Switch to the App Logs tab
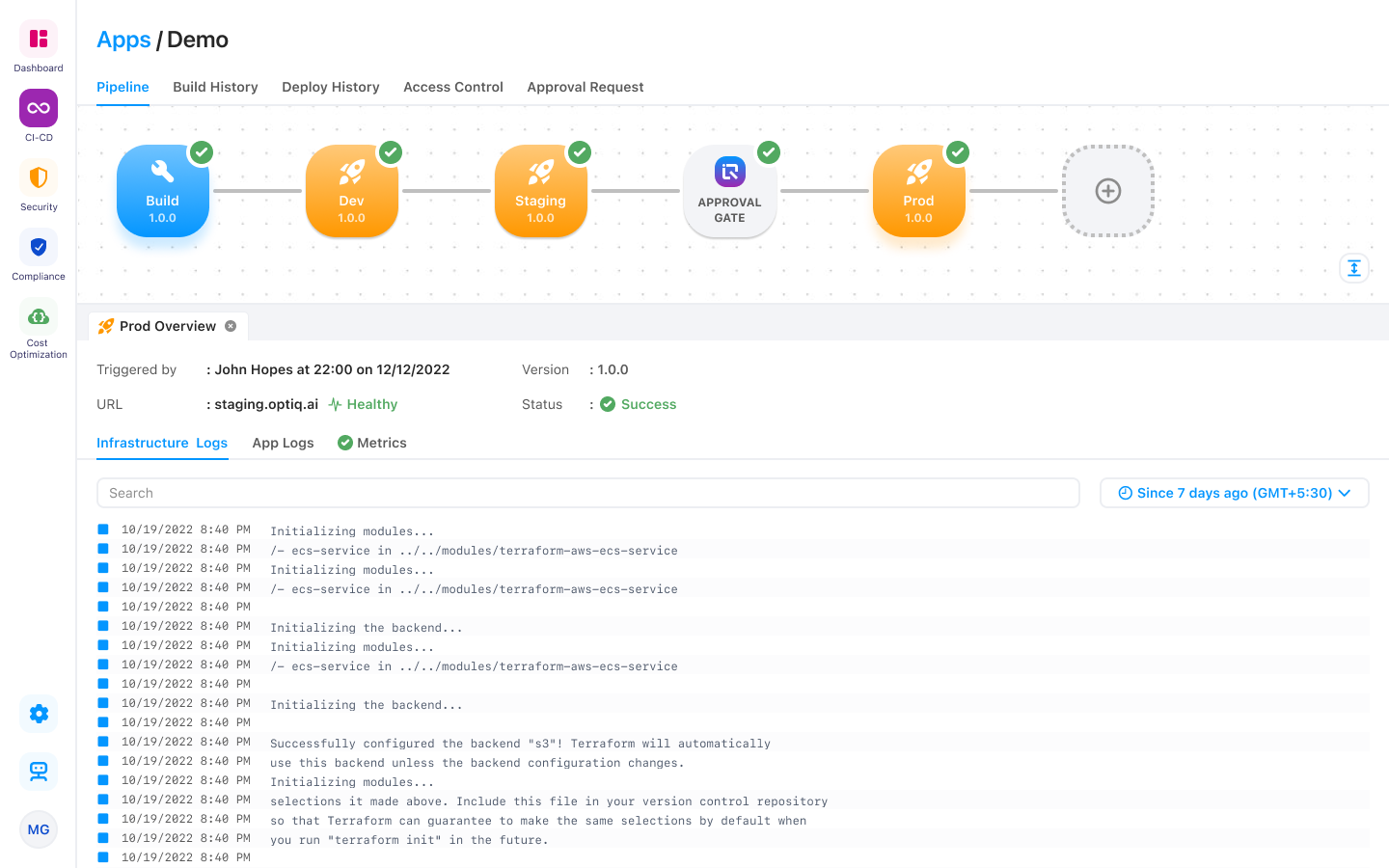1389x868 pixels. click(x=283, y=443)
